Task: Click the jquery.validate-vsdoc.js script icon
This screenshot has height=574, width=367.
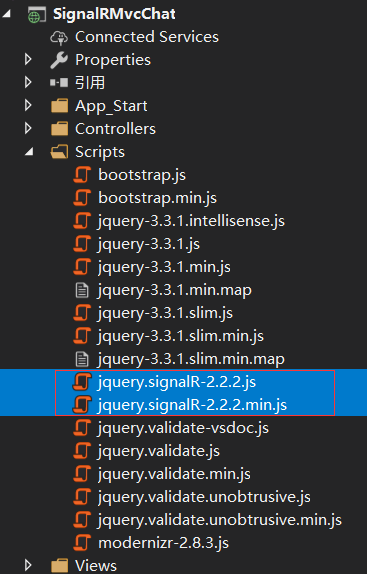Action: point(82,428)
